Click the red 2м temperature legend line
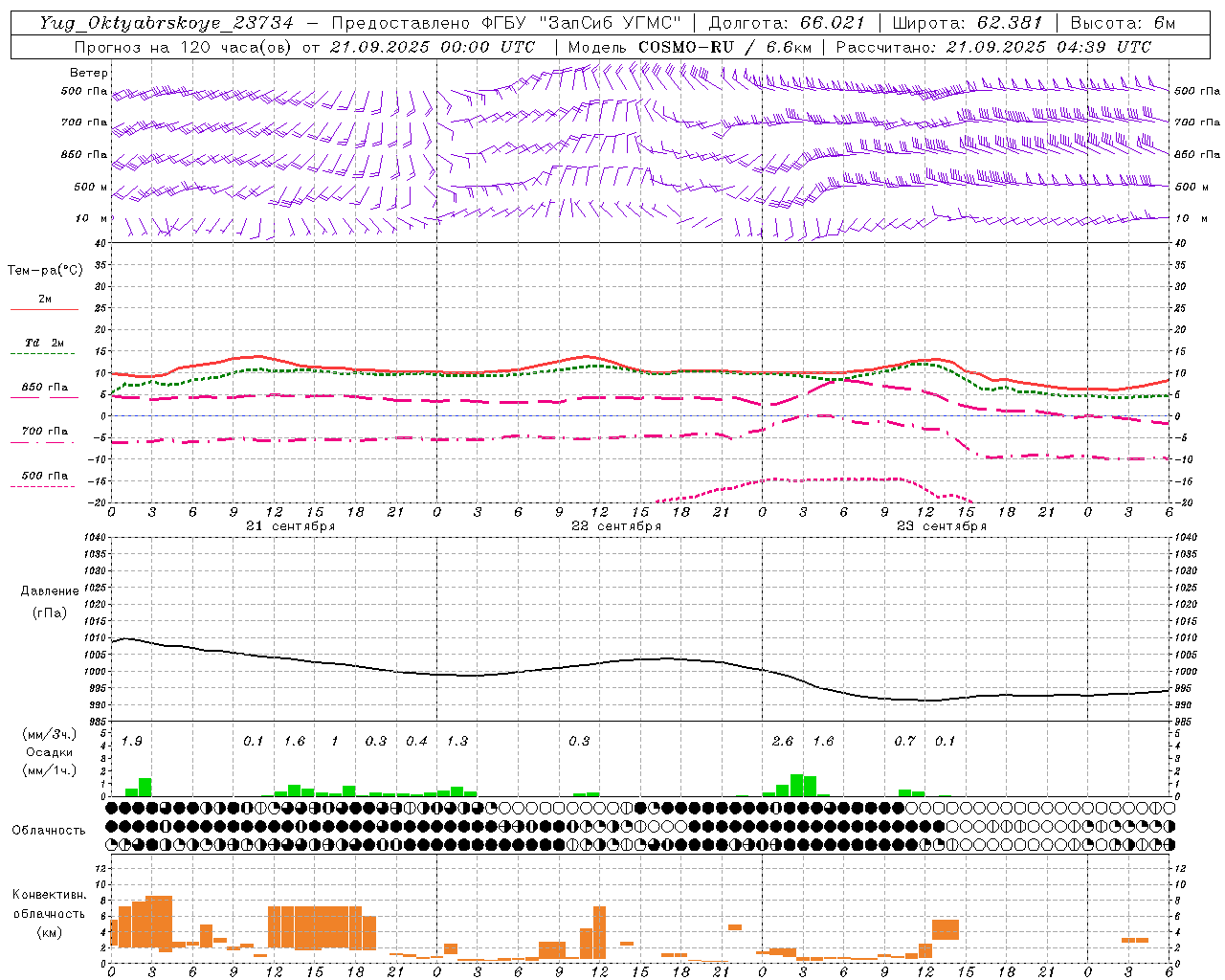This screenshot has height=980, width=1225. (44, 310)
